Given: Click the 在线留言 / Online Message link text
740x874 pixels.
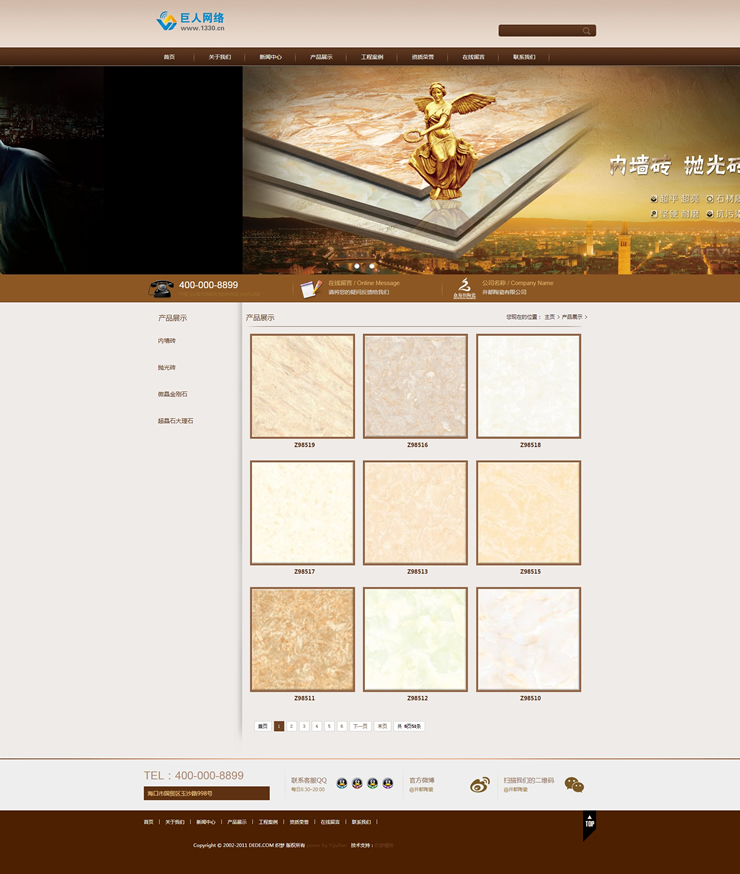Looking at the screenshot, I should [364, 283].
